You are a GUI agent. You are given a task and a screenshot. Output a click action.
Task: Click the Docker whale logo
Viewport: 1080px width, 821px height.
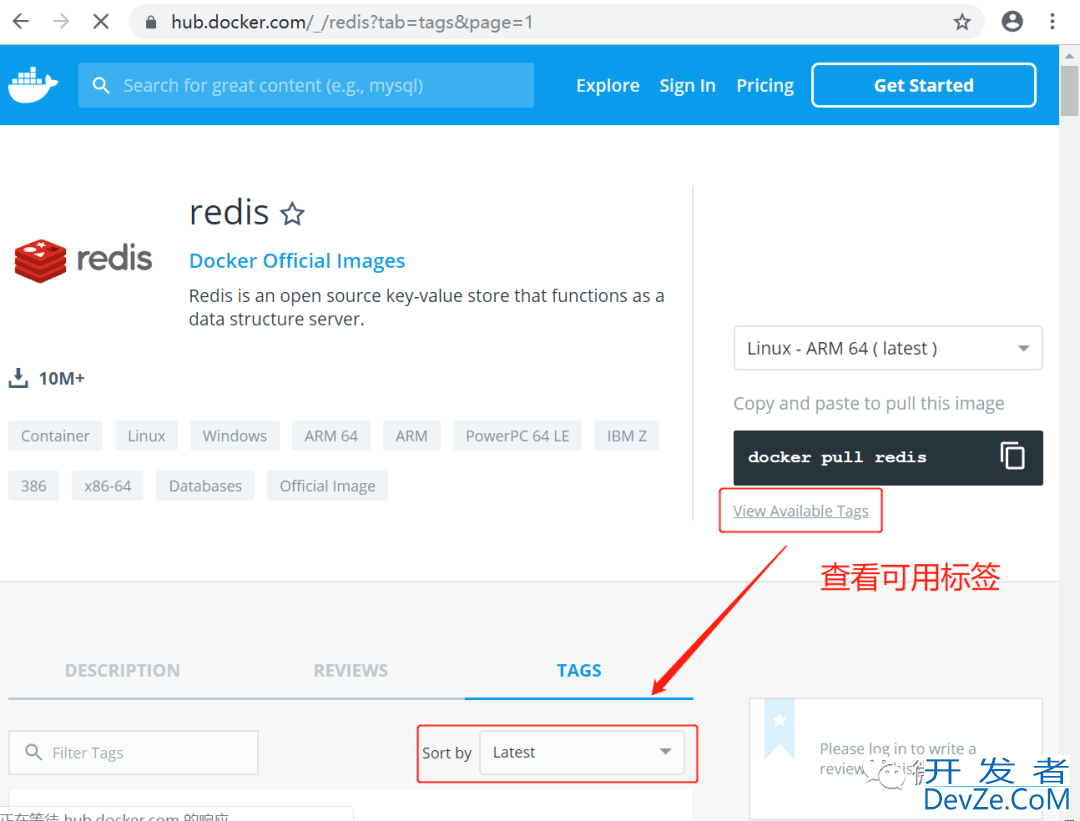pos(32,85)
